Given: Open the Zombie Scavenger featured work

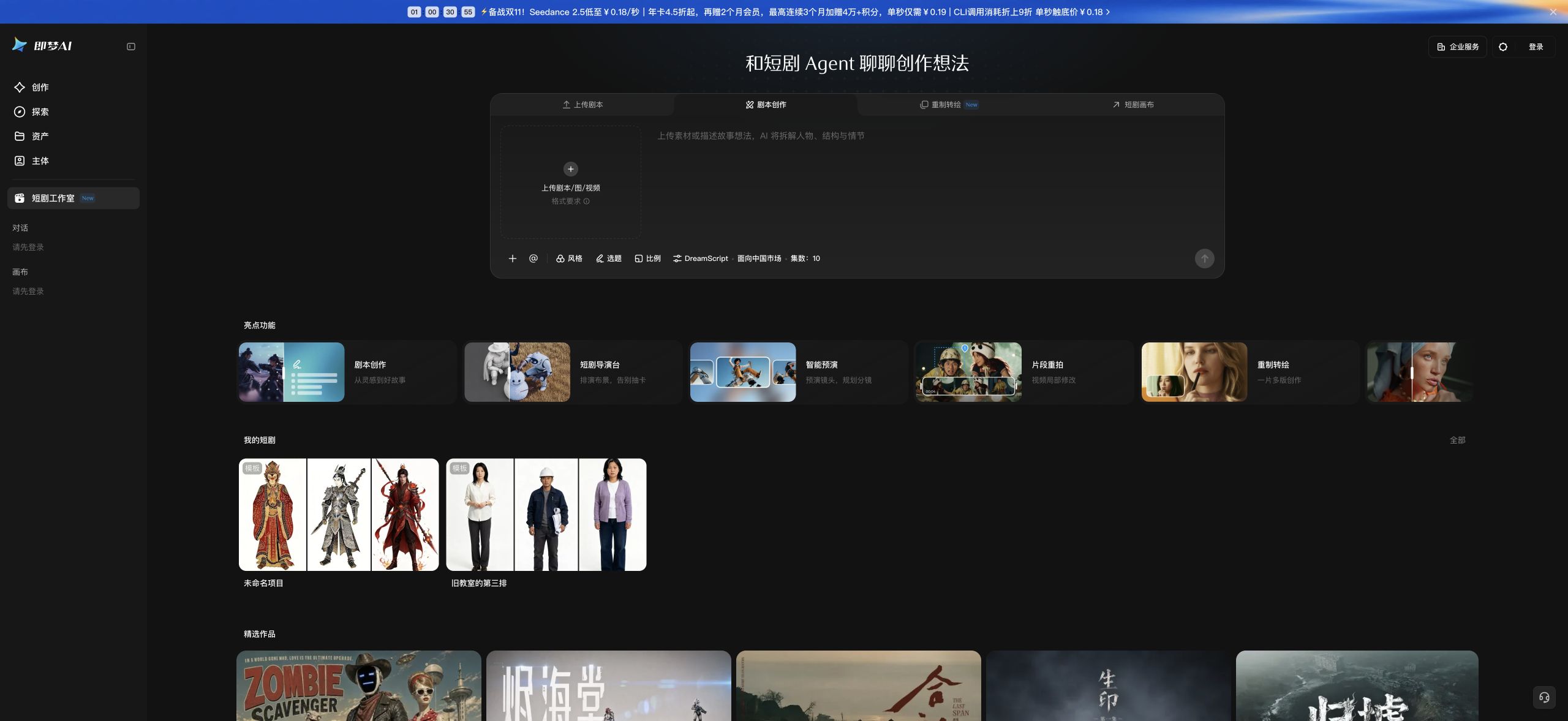Looking at the screenshot, I should [359, 685].
